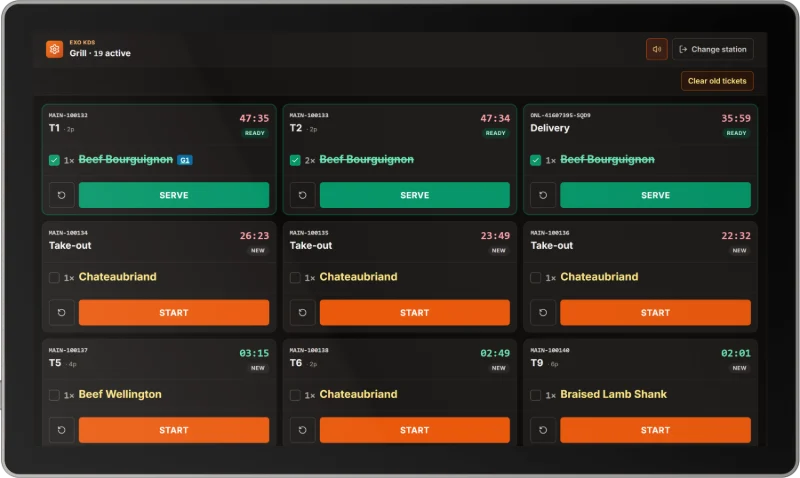This screenshot has width=800, height=478.
Task: Click SERVE on Delivery ticket
Action: 656,195
